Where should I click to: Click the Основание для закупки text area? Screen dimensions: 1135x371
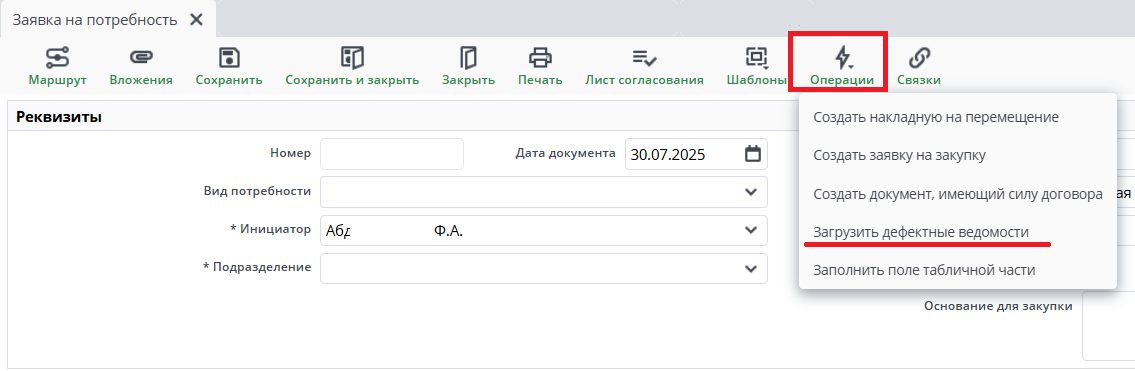pyautogui.click(x=1108, y=325)
